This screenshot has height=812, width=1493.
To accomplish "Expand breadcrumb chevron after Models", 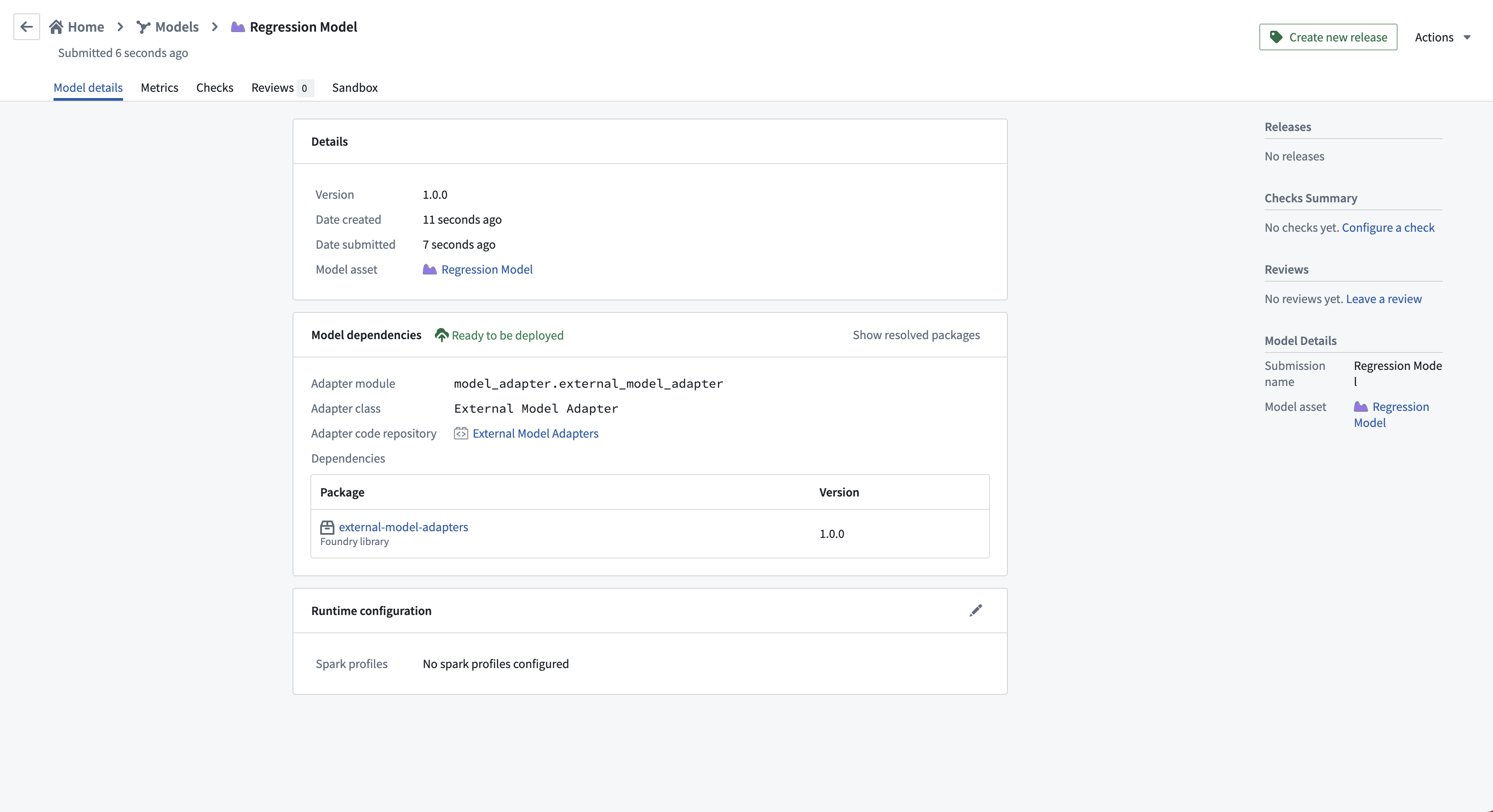I will [x=215, y=27].
